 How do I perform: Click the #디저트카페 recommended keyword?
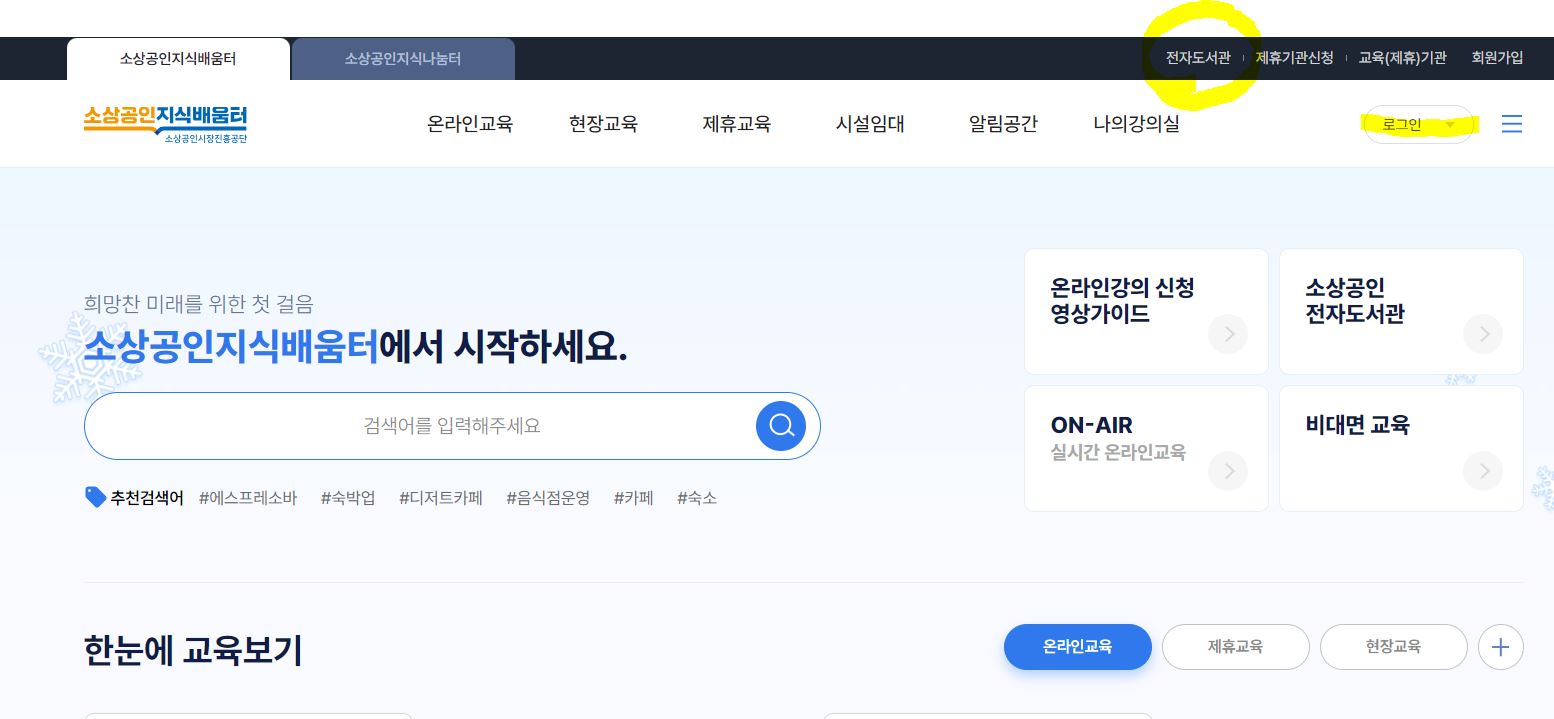[x=440, y=497]
